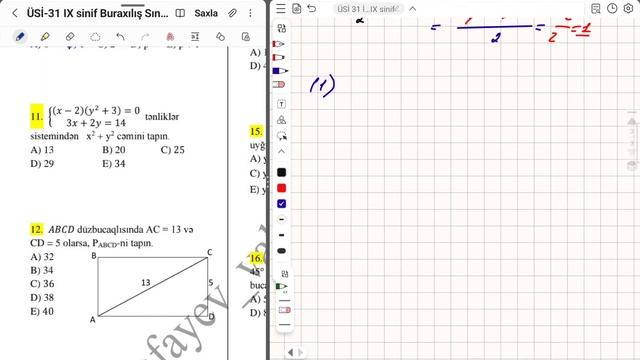Select the pen tool in the notes toolbar
This screenshot has height=360, width=640.
tap(20, 37)
